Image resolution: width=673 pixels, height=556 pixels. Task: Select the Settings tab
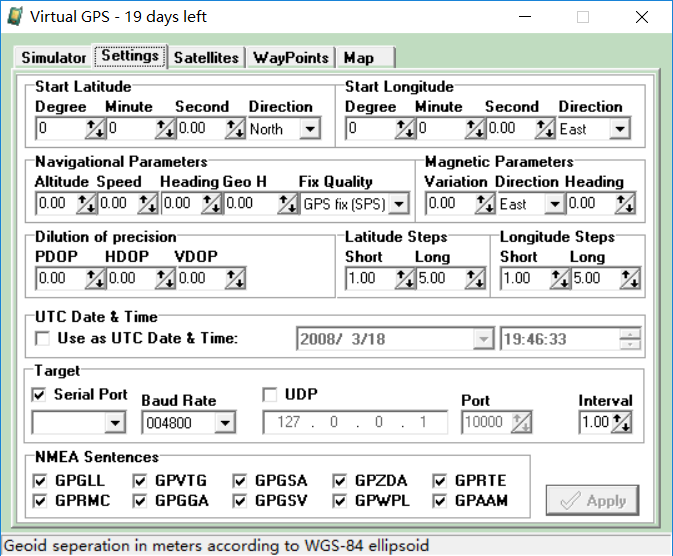(x=130, y=56)
